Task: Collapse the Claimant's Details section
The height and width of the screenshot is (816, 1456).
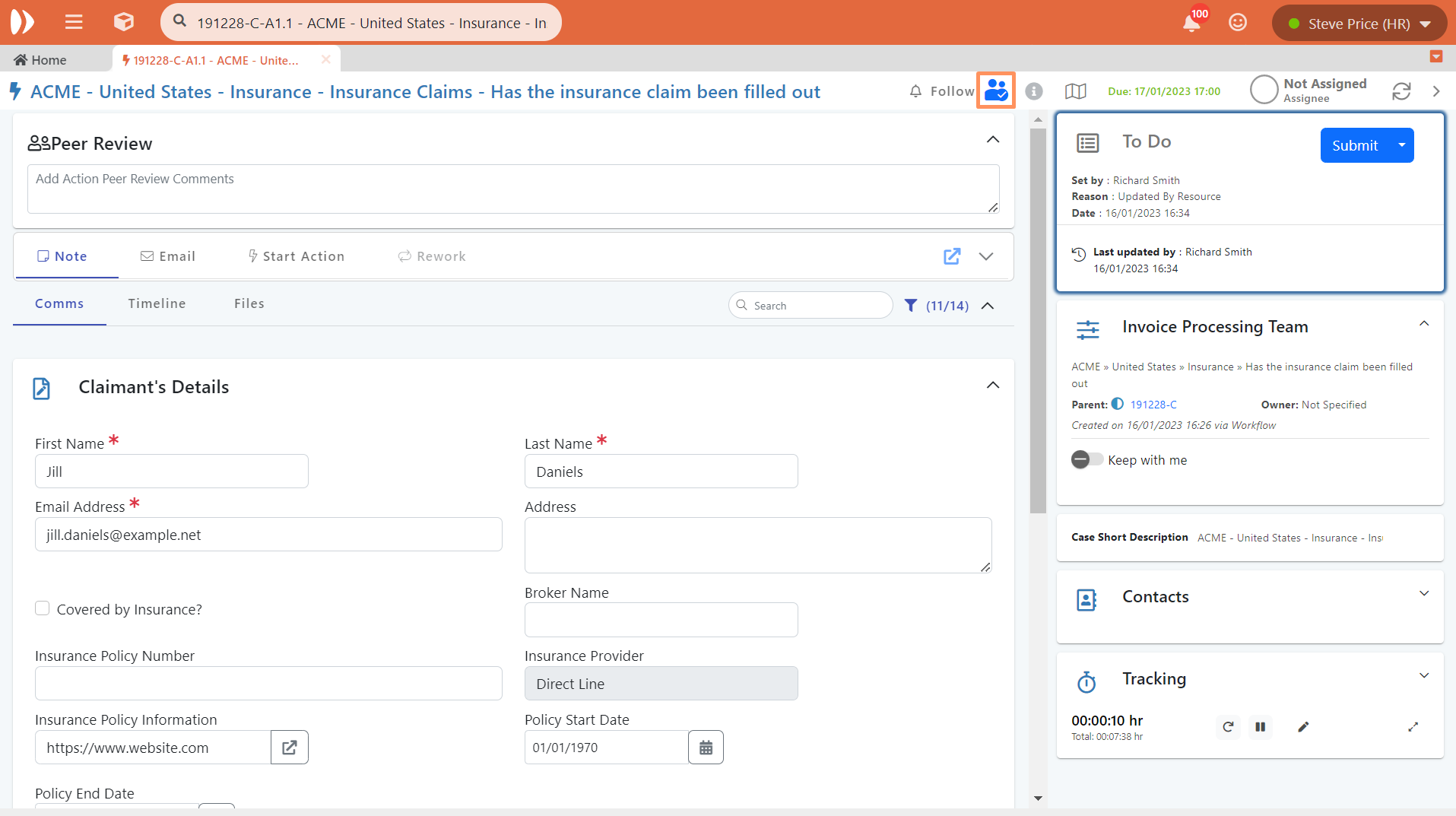Action: point(992,386)
